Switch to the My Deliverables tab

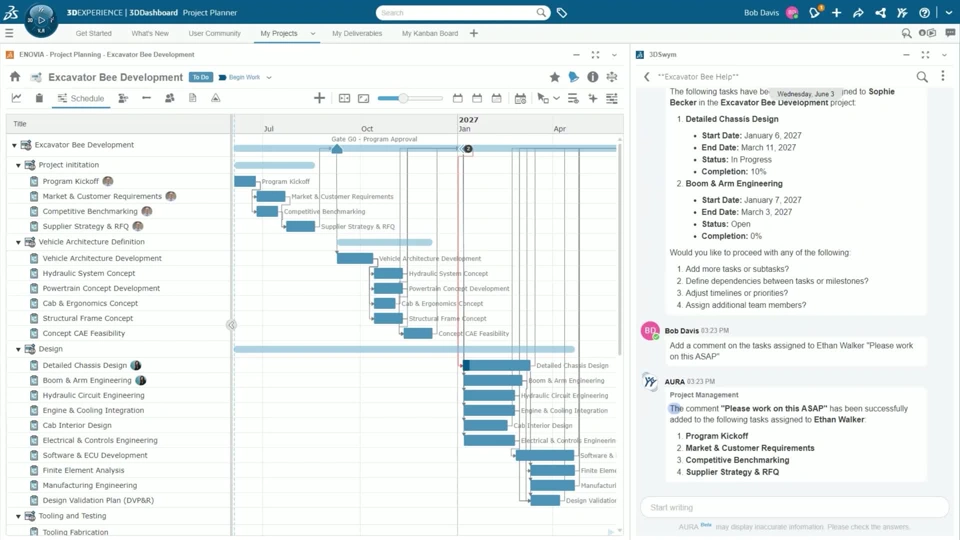click(357, 34)
